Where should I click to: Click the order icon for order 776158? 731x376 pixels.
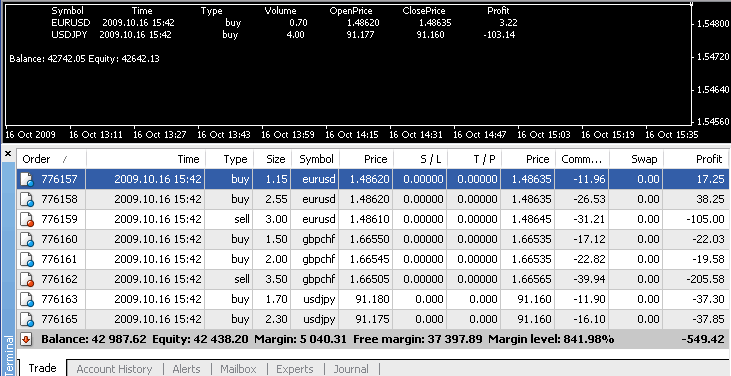pos(27,199)
